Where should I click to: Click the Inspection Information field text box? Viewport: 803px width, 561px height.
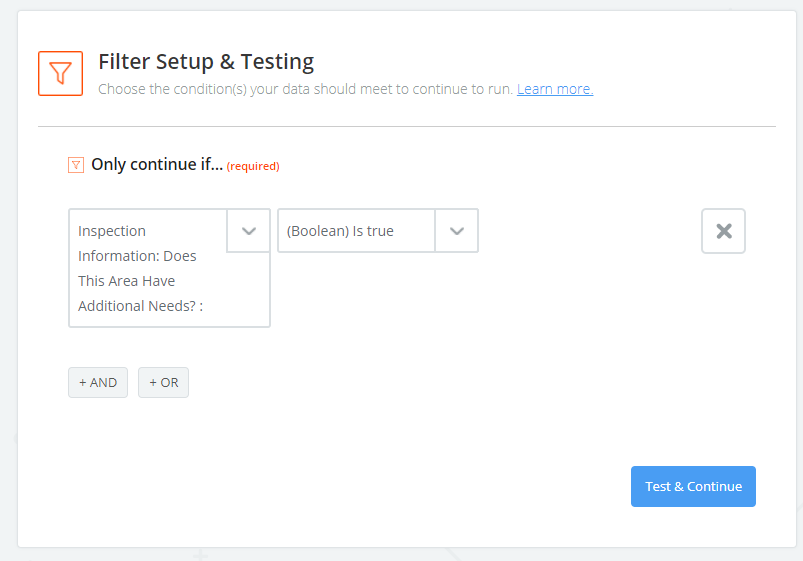[x=148, y=268]
